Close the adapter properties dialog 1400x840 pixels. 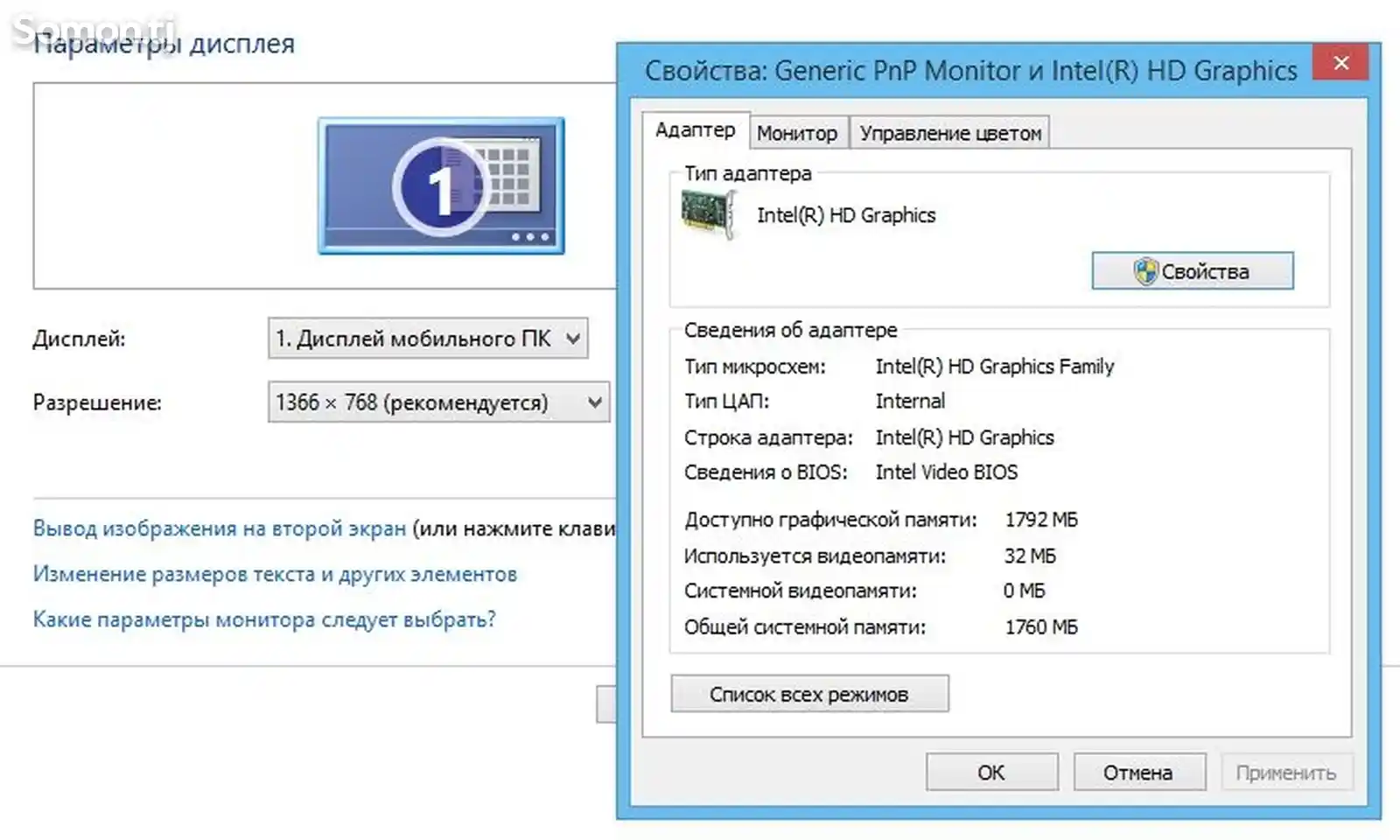1340,63
